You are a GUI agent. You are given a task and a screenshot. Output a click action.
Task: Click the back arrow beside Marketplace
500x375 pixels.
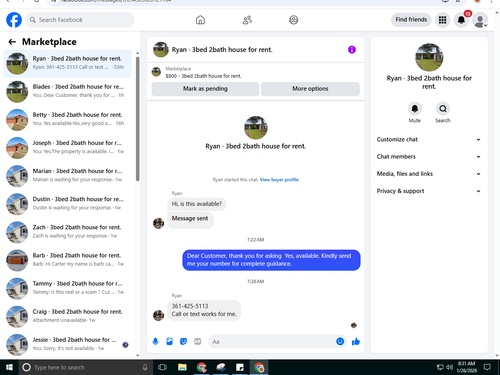point(12,42)
